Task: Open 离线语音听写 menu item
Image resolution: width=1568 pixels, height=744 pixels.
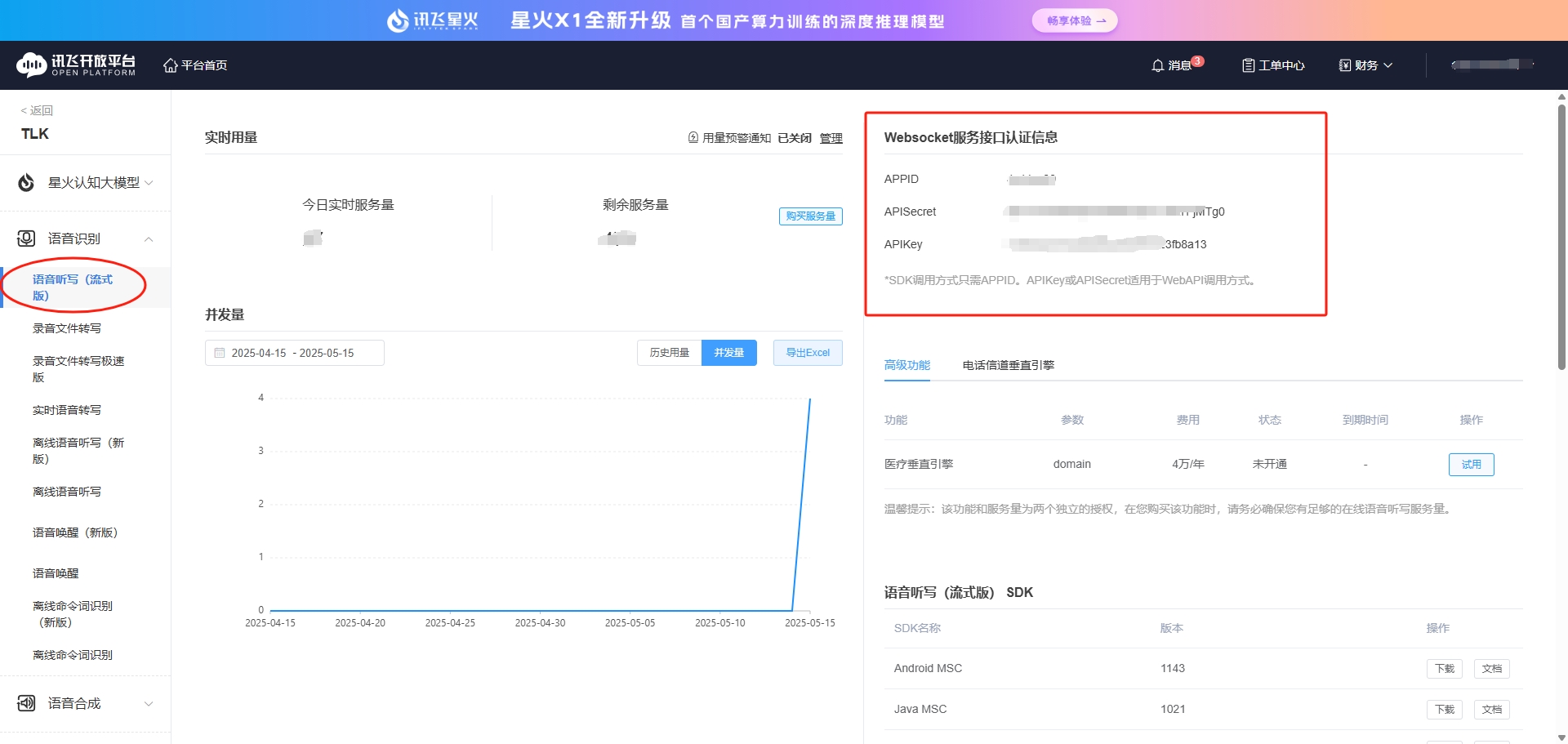Action: click(x=67, y=492)
